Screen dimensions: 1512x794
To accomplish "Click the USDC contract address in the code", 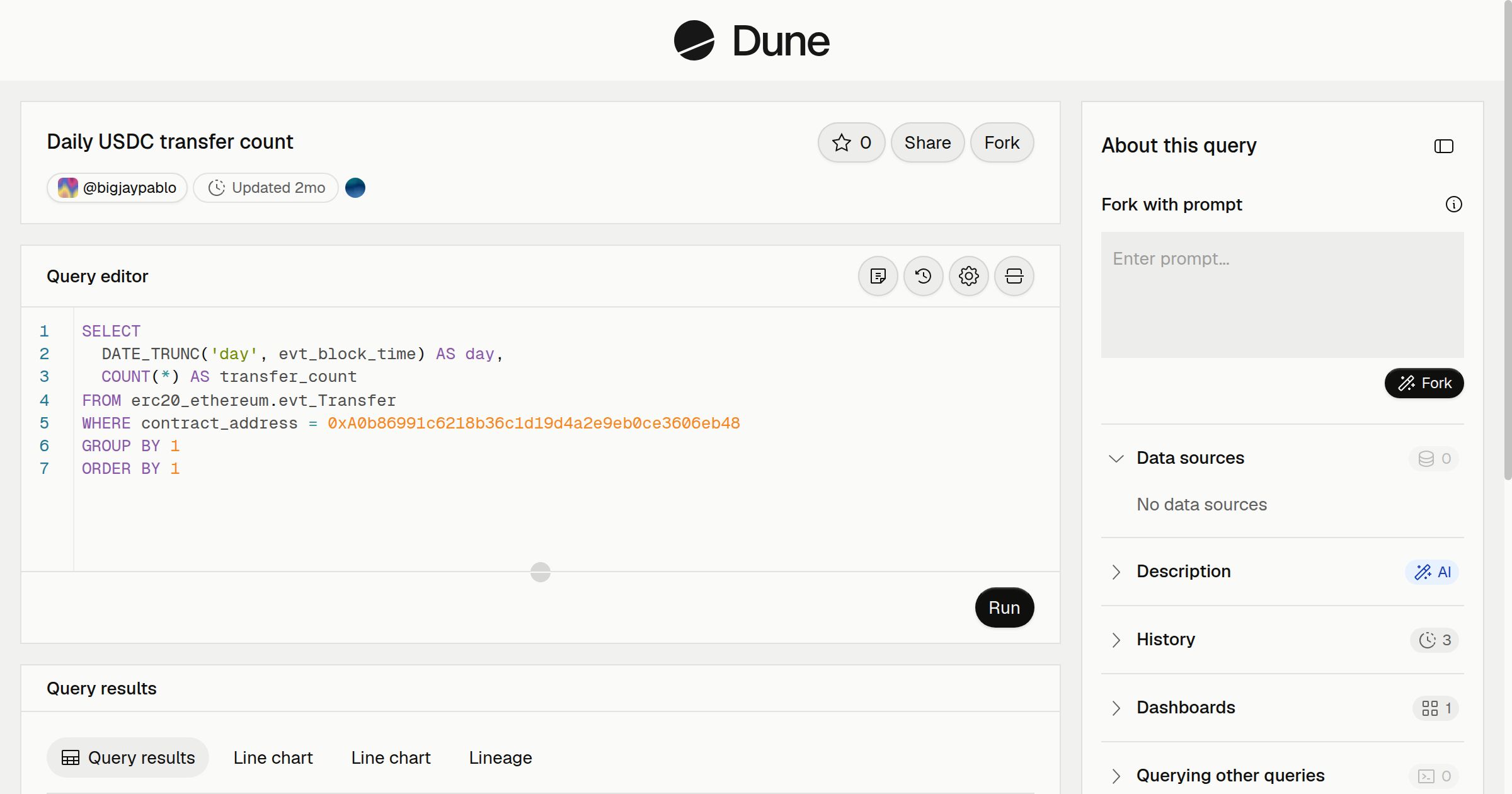I will coord(534,423).
